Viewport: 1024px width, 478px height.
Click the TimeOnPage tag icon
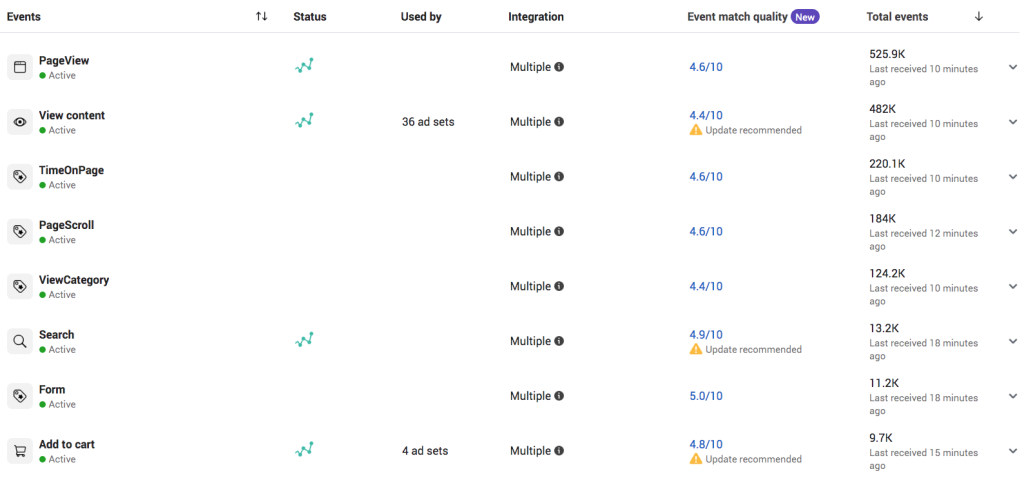20,177
